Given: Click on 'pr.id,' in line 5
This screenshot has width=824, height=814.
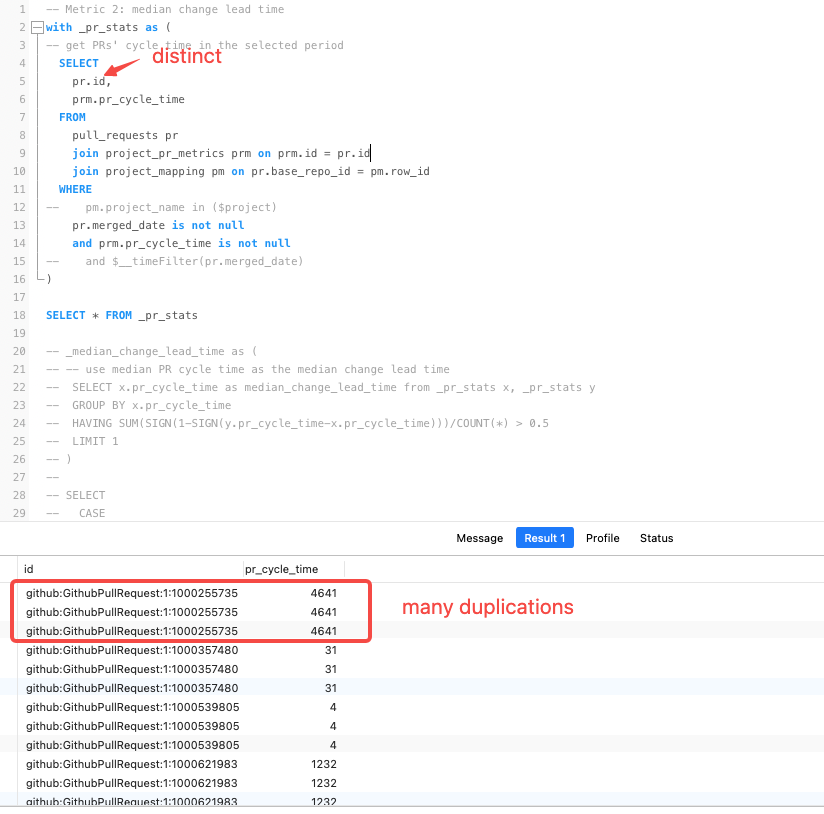Looking at the screenshot, I should tap(92, 81).
